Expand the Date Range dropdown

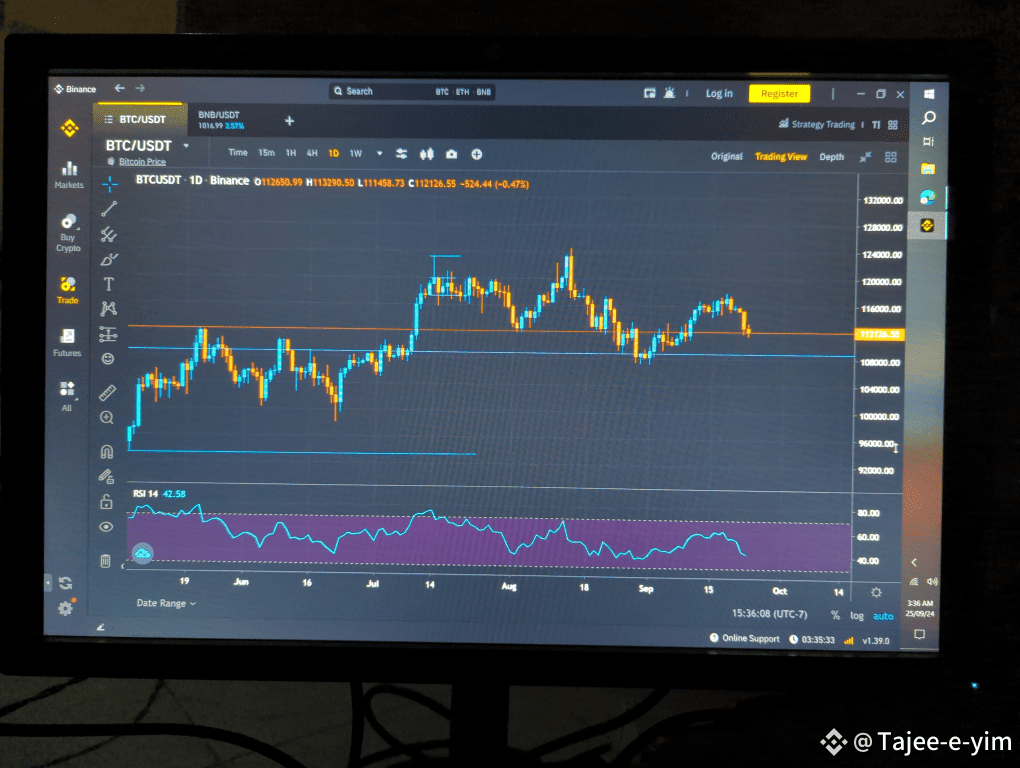click(x=167, y=603)
